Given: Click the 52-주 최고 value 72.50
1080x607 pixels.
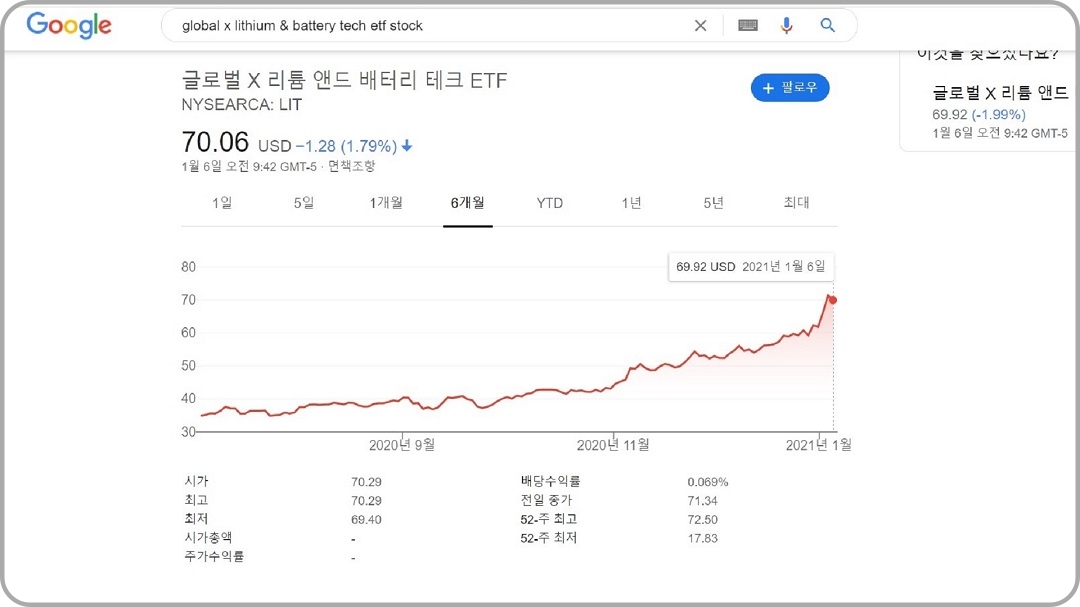Looking at the screenshot, I should 703,519.
